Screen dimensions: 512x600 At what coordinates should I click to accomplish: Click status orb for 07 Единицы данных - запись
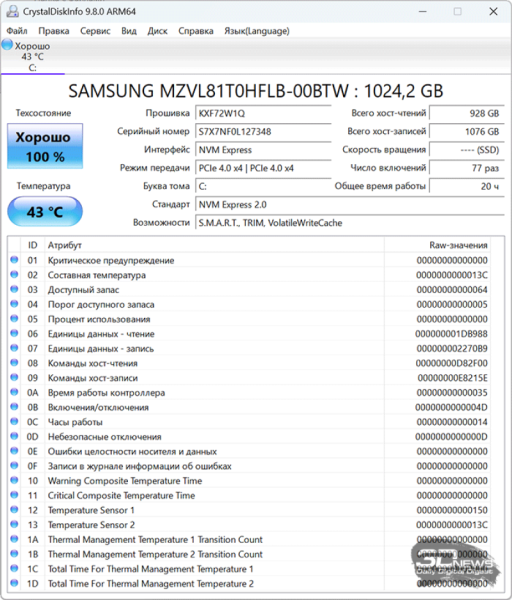click(14, 348)
